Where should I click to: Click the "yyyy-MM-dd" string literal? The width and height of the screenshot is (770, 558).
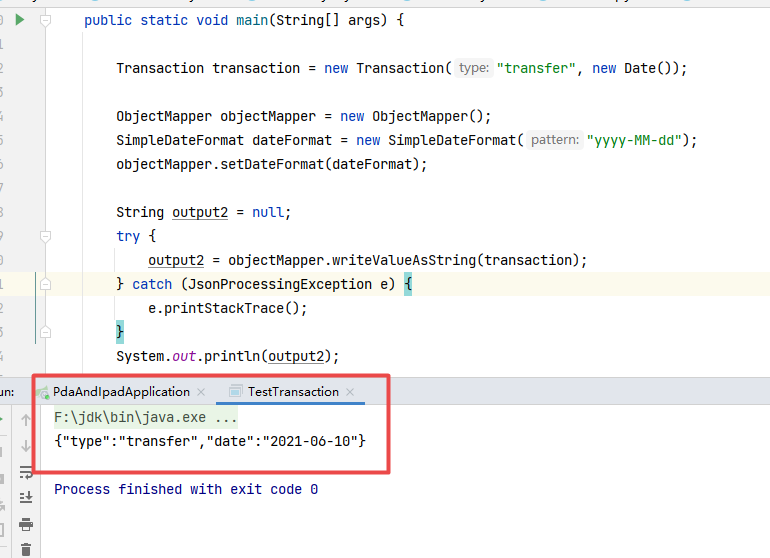(x=634, y=140)
